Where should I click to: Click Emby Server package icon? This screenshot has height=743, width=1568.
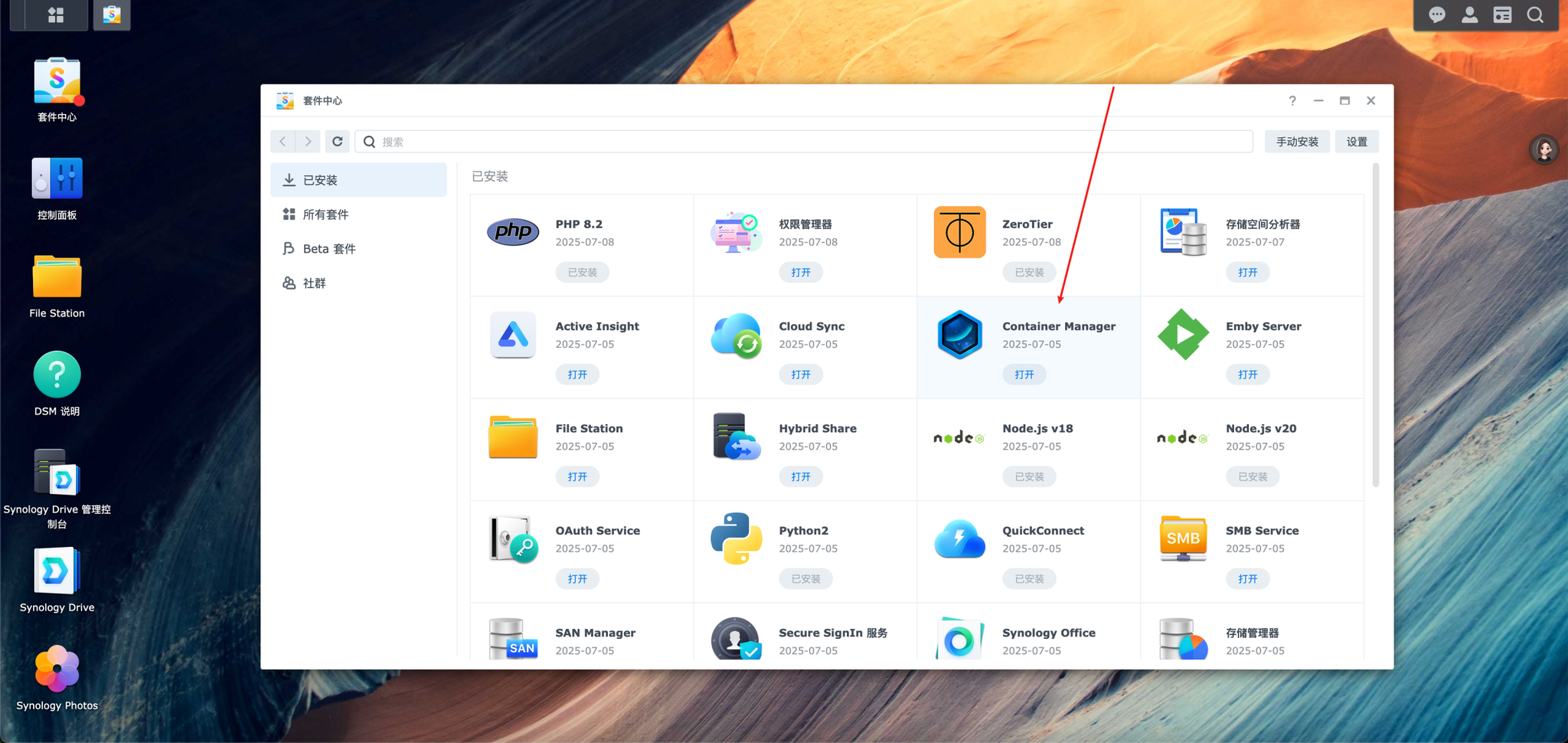click(x=1183, y=334)
